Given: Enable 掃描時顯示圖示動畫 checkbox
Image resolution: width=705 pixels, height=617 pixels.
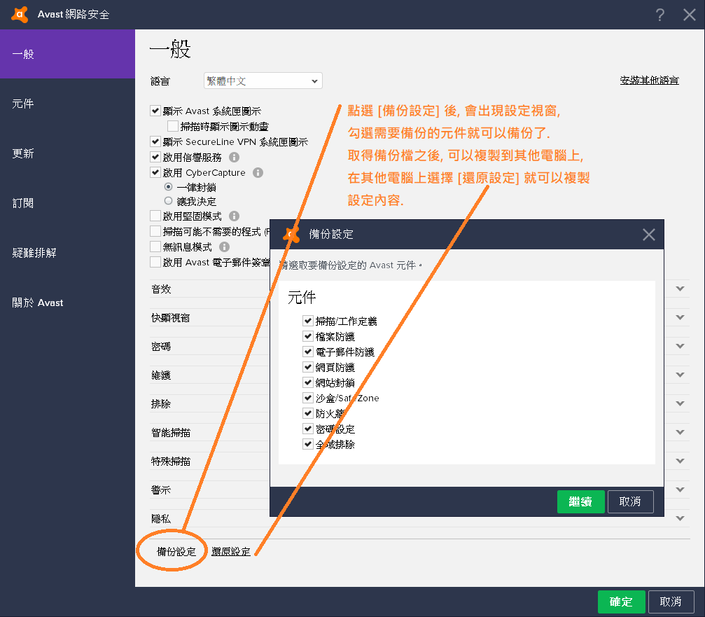Looking at the screenshot, I should (x=173, y=126).
